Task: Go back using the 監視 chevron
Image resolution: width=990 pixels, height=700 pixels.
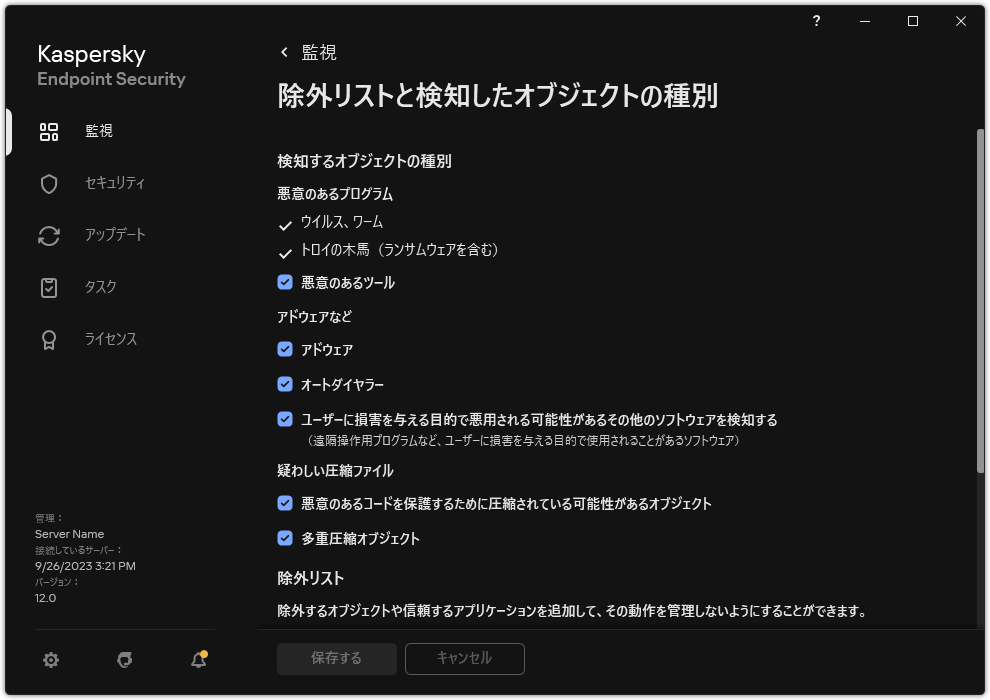Action: point(283,52)
